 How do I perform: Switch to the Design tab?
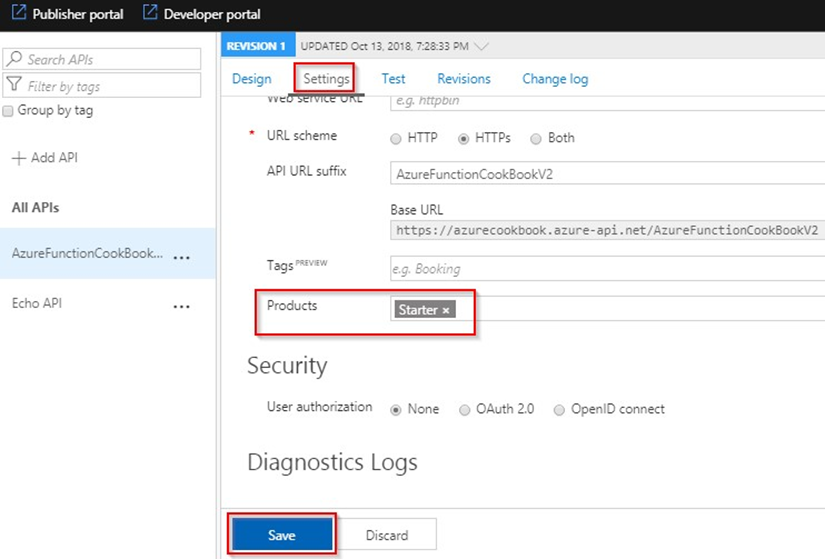click(251, 78)
